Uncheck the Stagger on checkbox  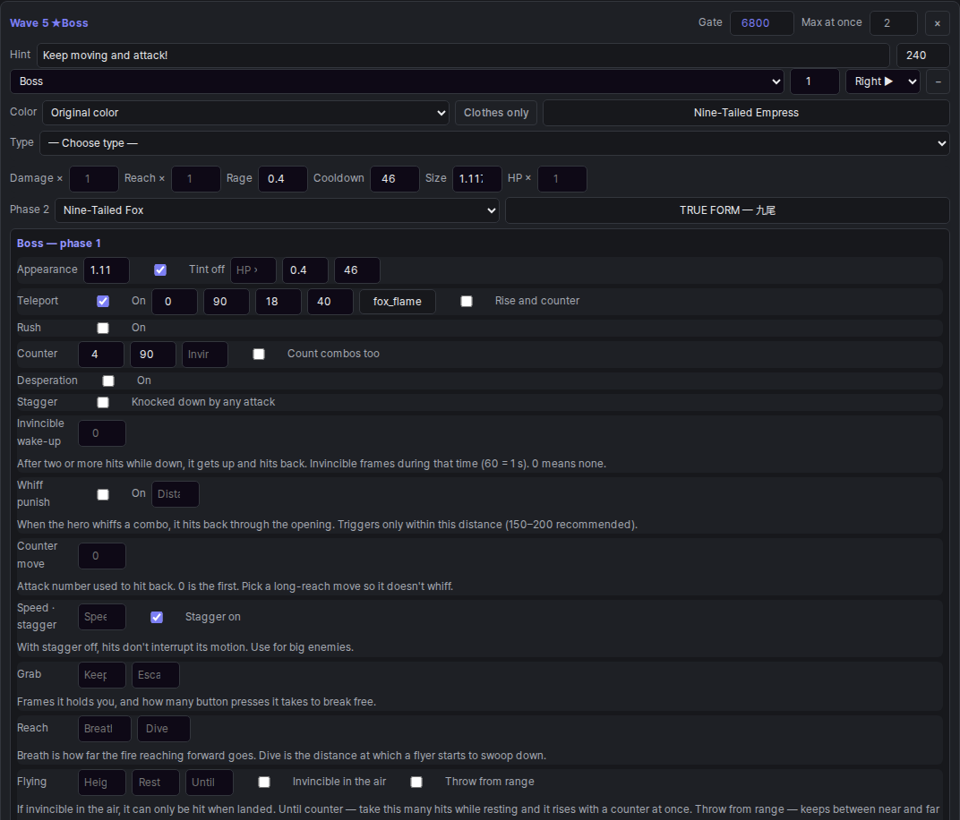(x=157, y=617)
